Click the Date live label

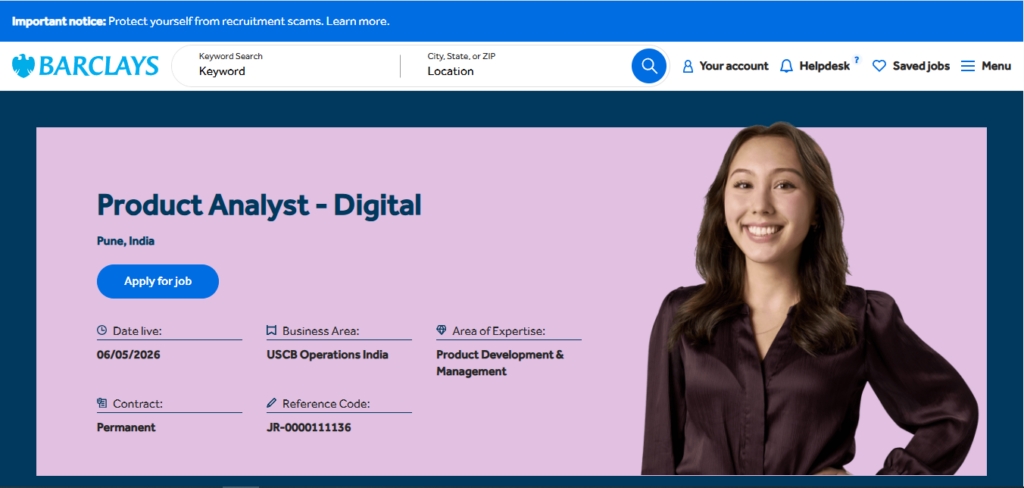(137, 331)
